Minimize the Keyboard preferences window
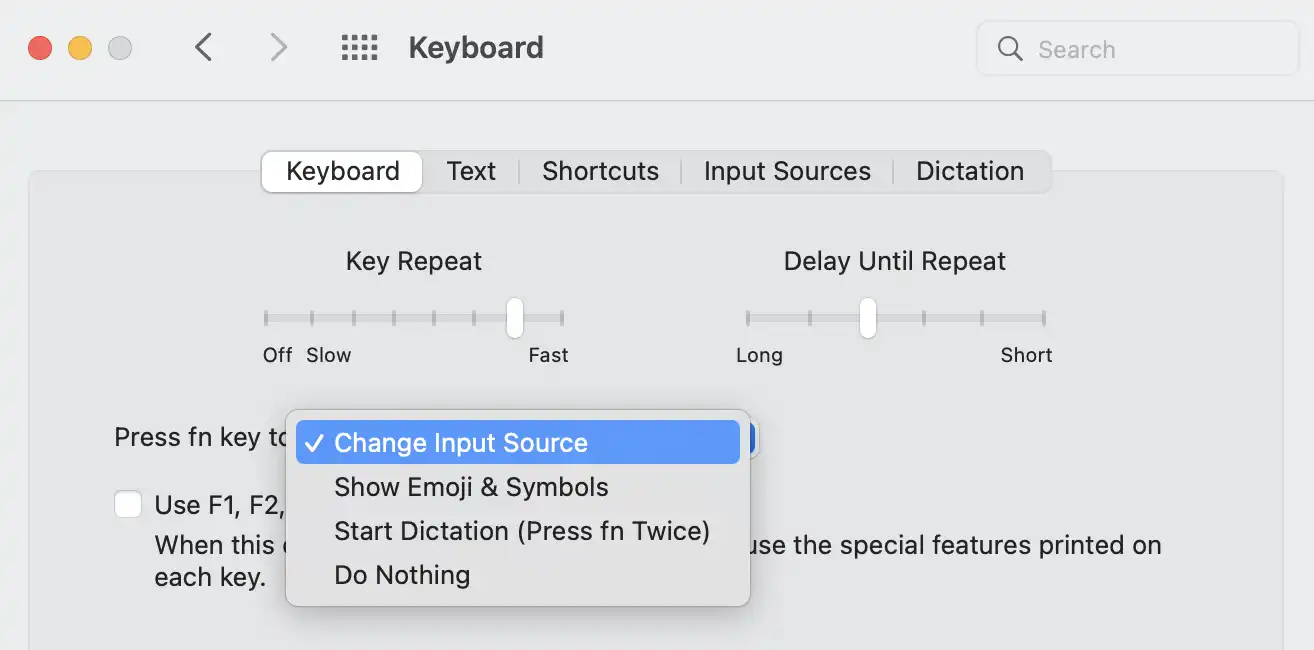 (x=79, y=47)
